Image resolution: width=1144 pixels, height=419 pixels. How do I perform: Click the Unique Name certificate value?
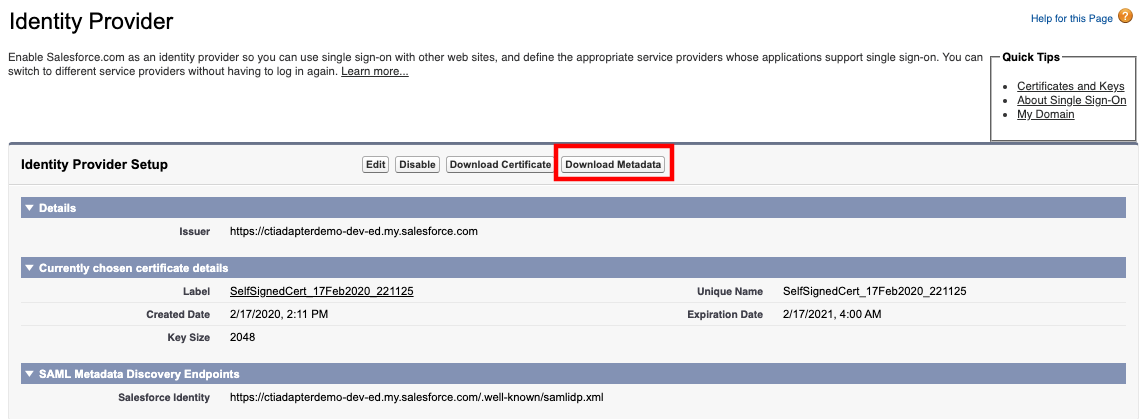[x=874, y=291]
